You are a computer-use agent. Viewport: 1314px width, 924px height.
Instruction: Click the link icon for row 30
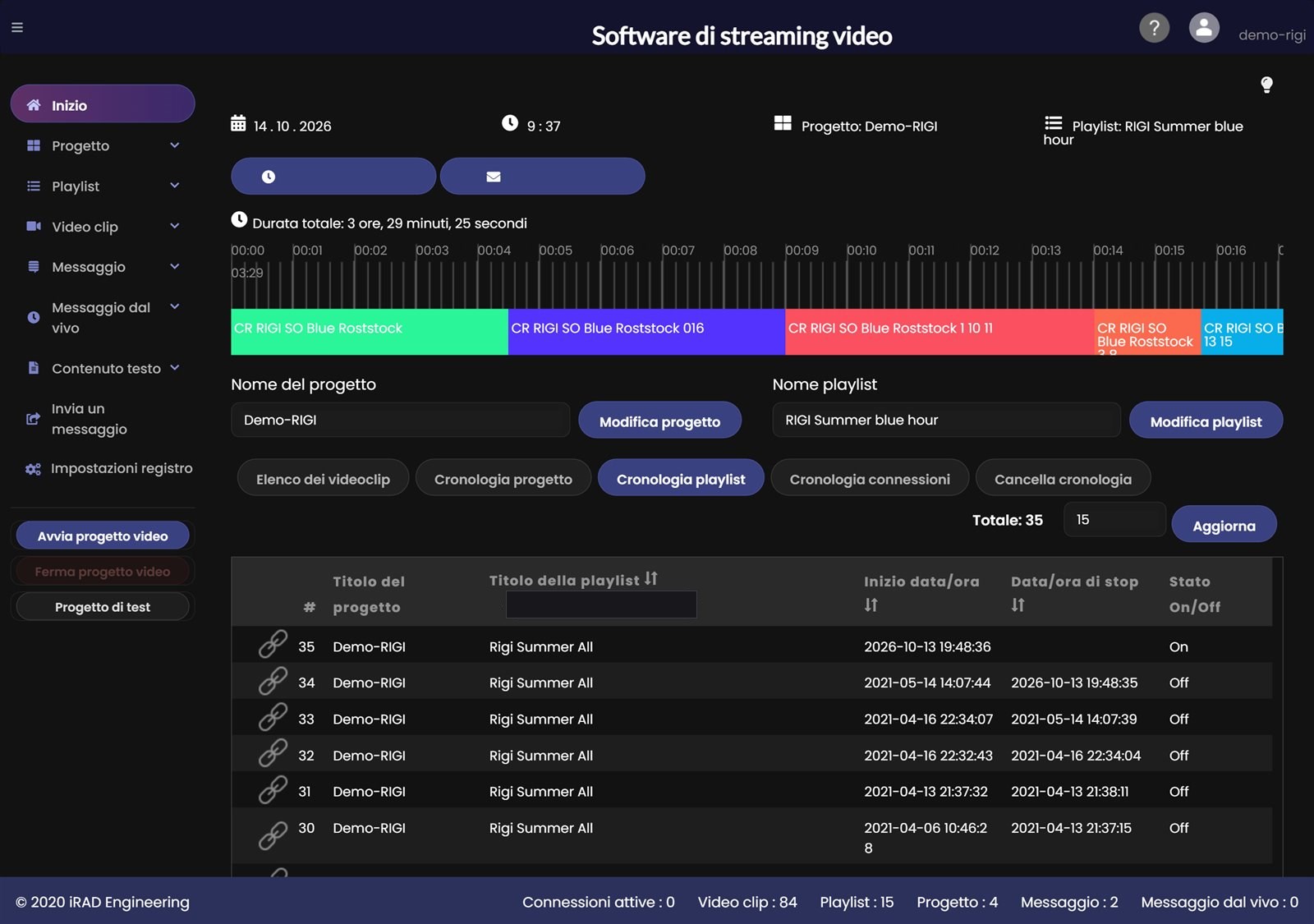[273, 836]
